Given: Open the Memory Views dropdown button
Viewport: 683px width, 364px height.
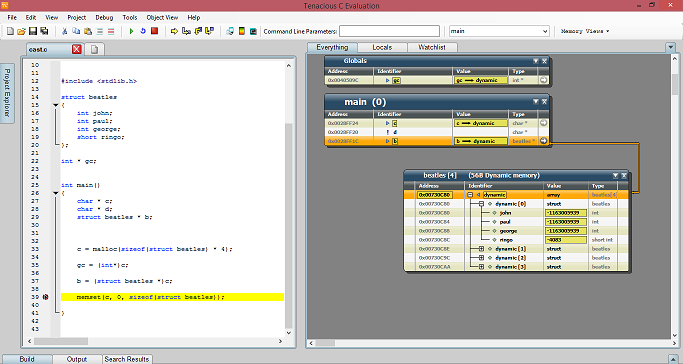Looking at the screenshot, I should pos(585,31).
